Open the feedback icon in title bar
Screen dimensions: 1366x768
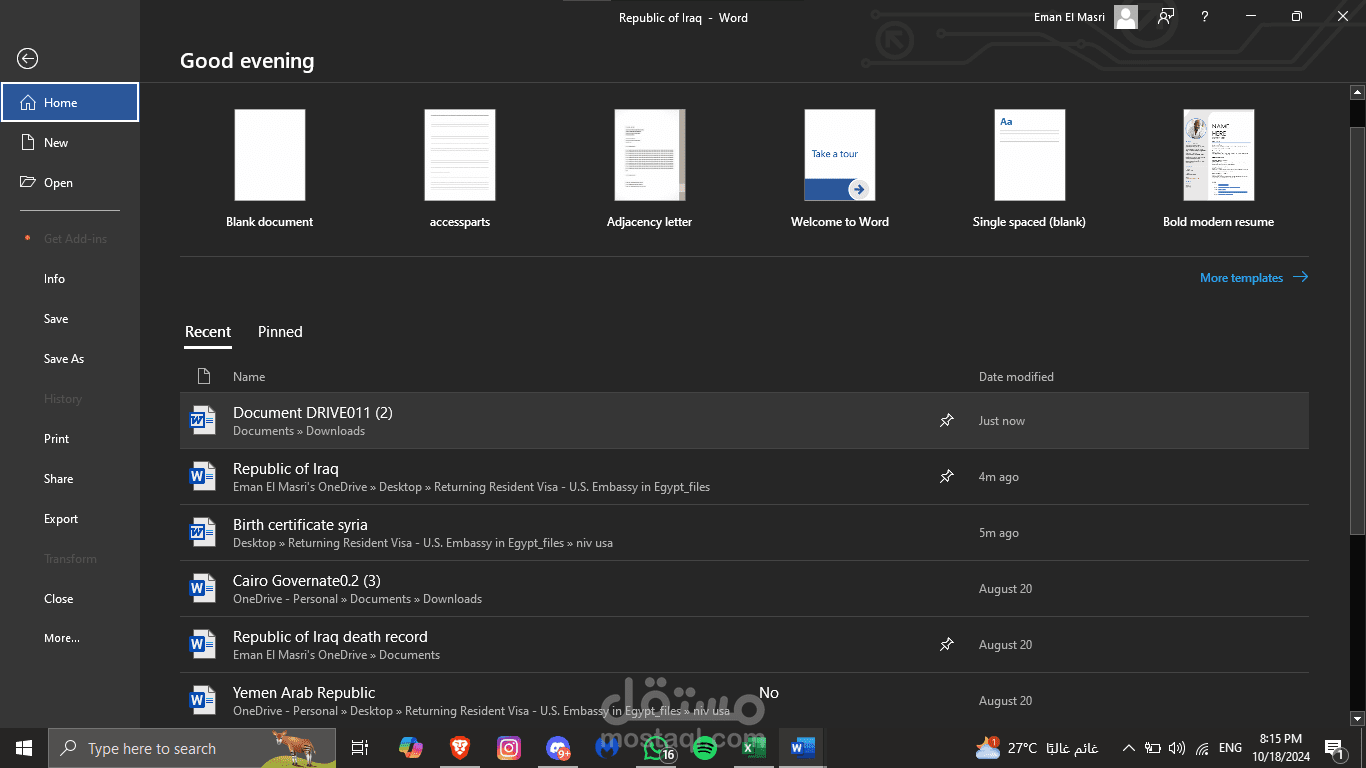(1166, 17)
